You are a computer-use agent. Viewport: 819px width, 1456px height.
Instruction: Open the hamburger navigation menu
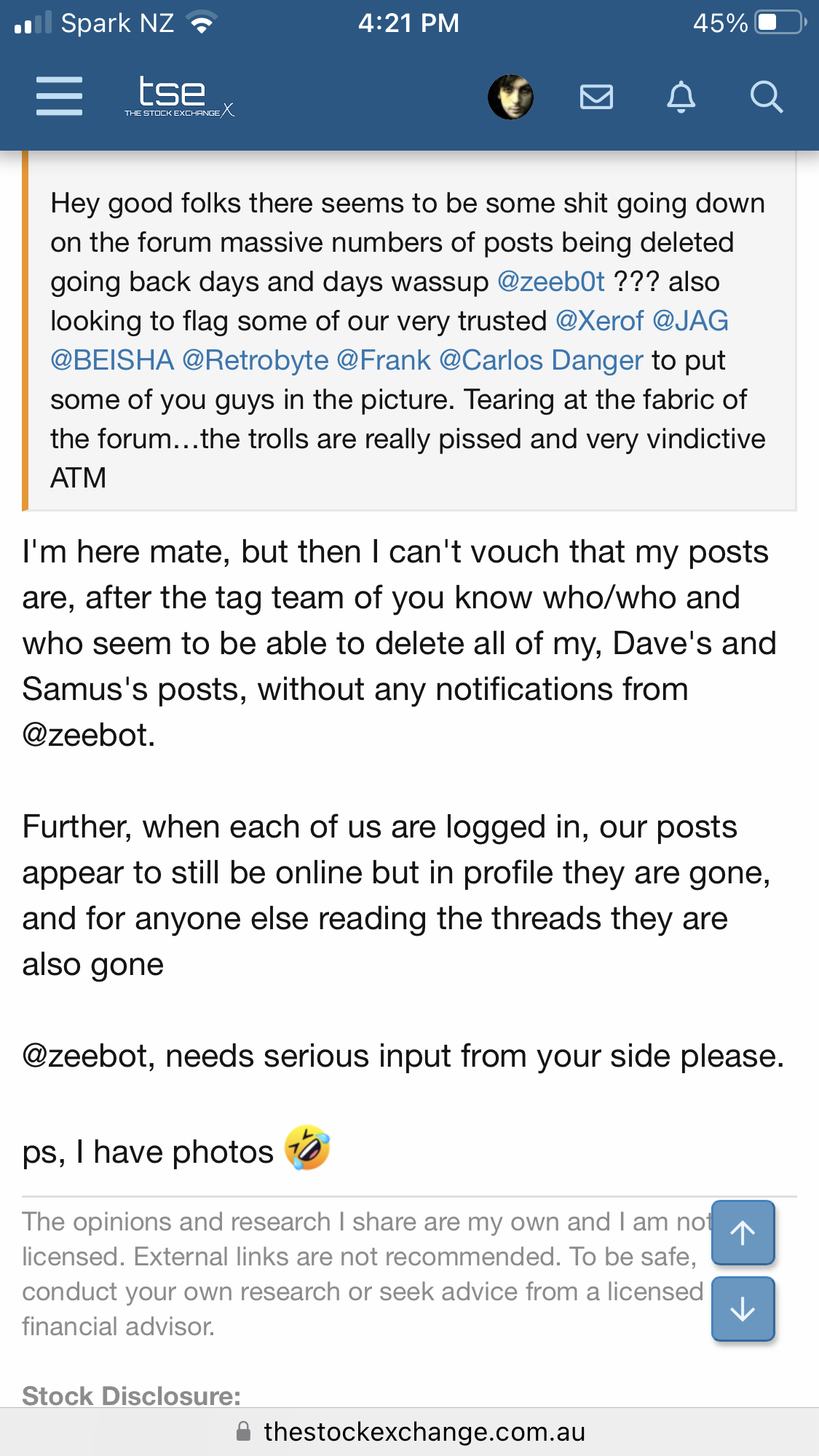59,96
